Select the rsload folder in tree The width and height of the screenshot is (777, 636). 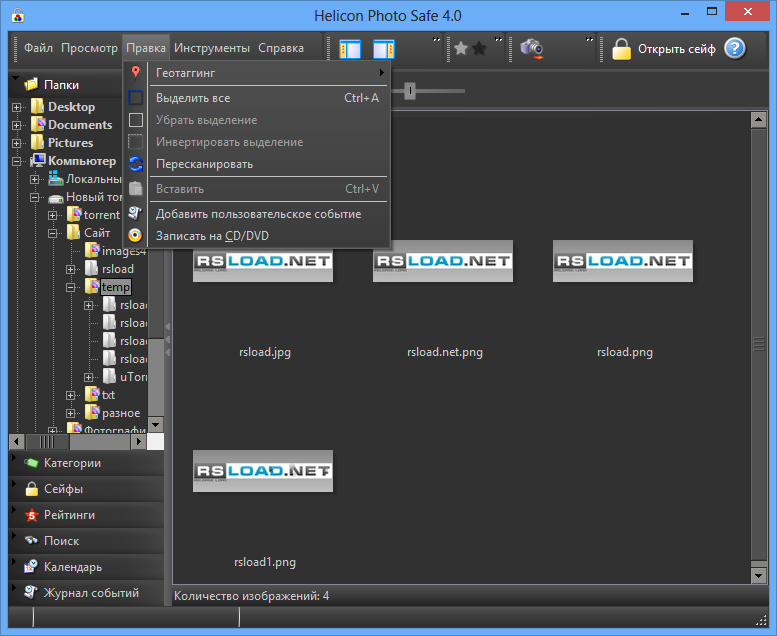(x=117, y=269)
